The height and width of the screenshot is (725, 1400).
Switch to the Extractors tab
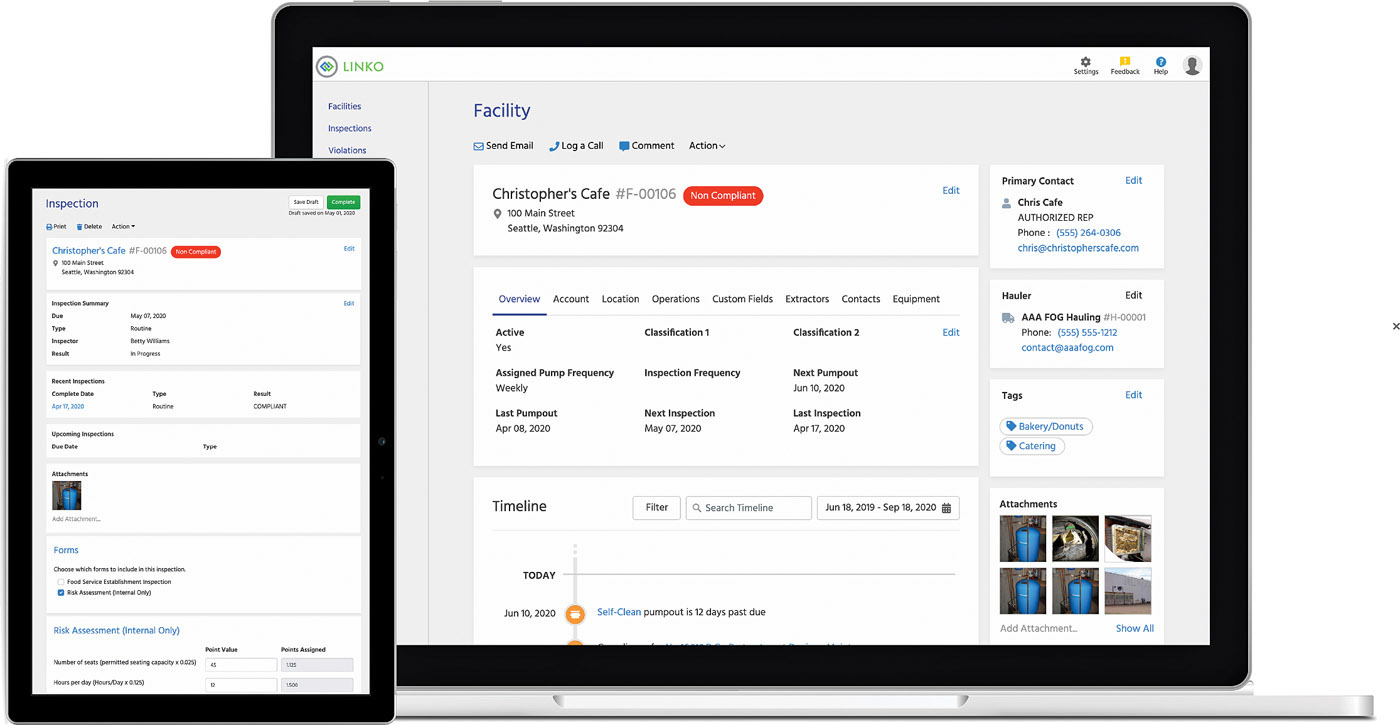[x=807, y=299]
